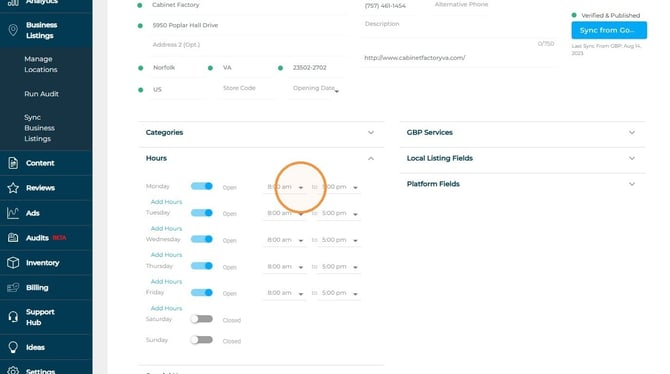
Task: Click Add Hours under Monday
Action: pos(166,202)
